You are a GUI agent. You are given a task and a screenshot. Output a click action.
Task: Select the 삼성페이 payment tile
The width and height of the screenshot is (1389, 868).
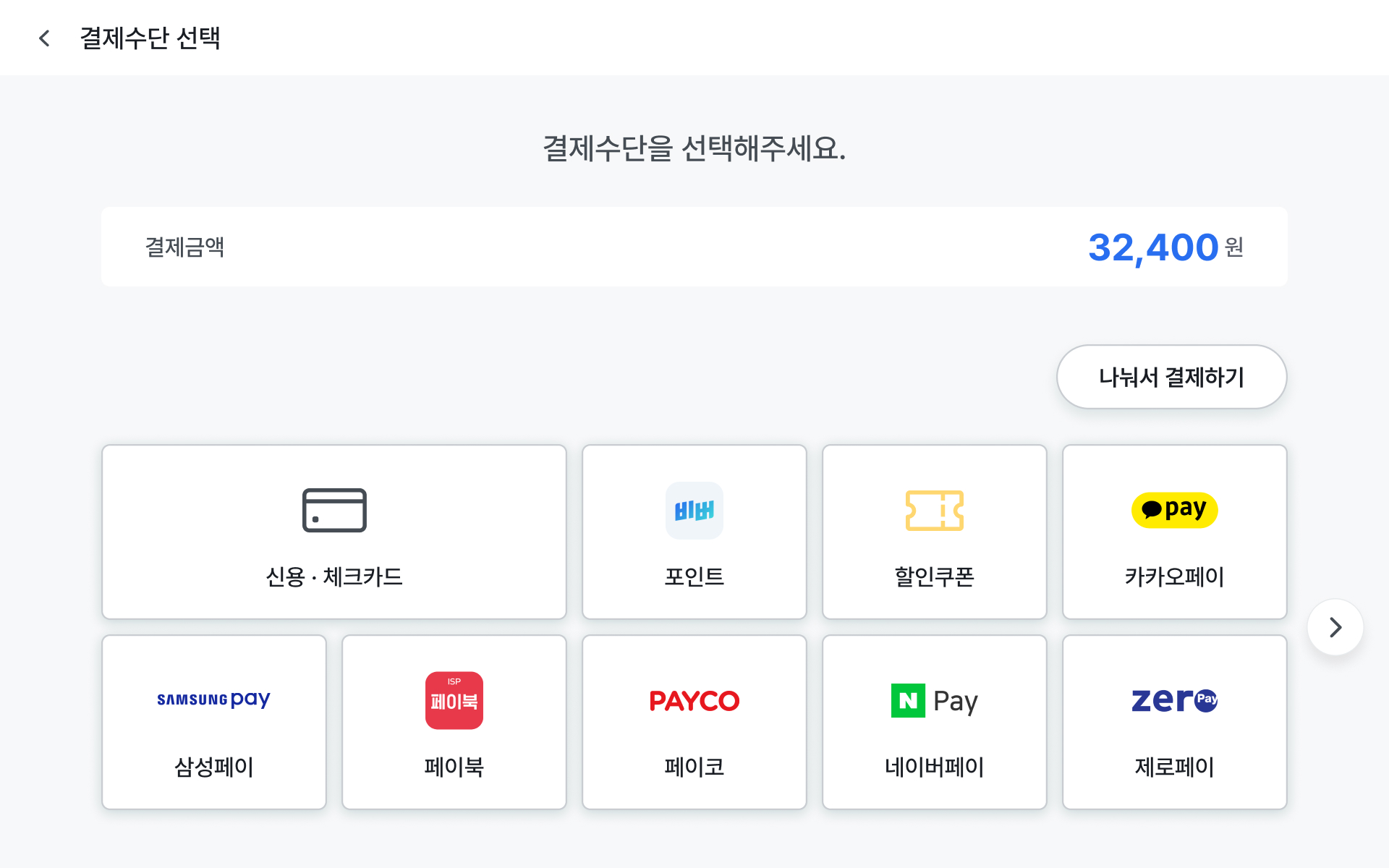pyautogui.click(x=213, y=722)
